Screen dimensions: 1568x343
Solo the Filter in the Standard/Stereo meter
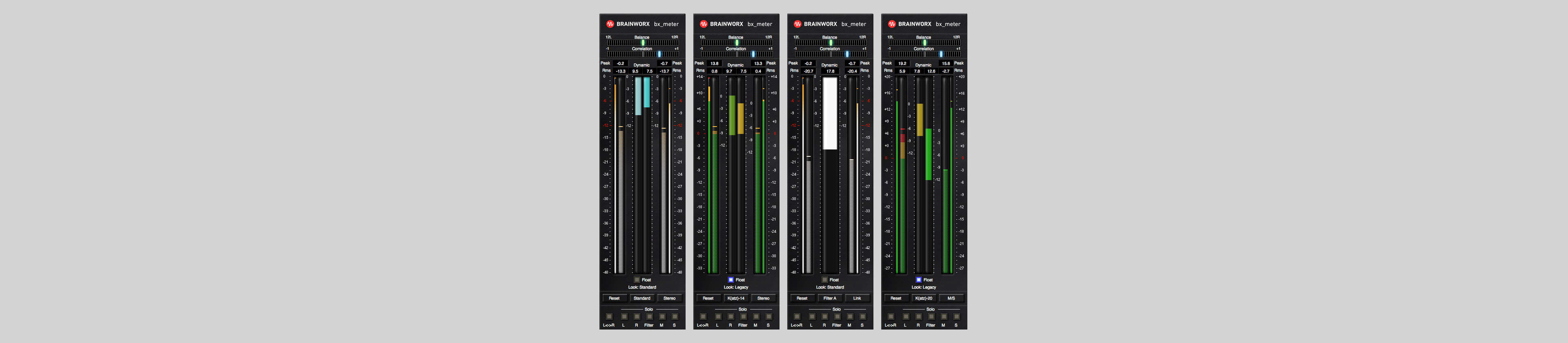650,316
